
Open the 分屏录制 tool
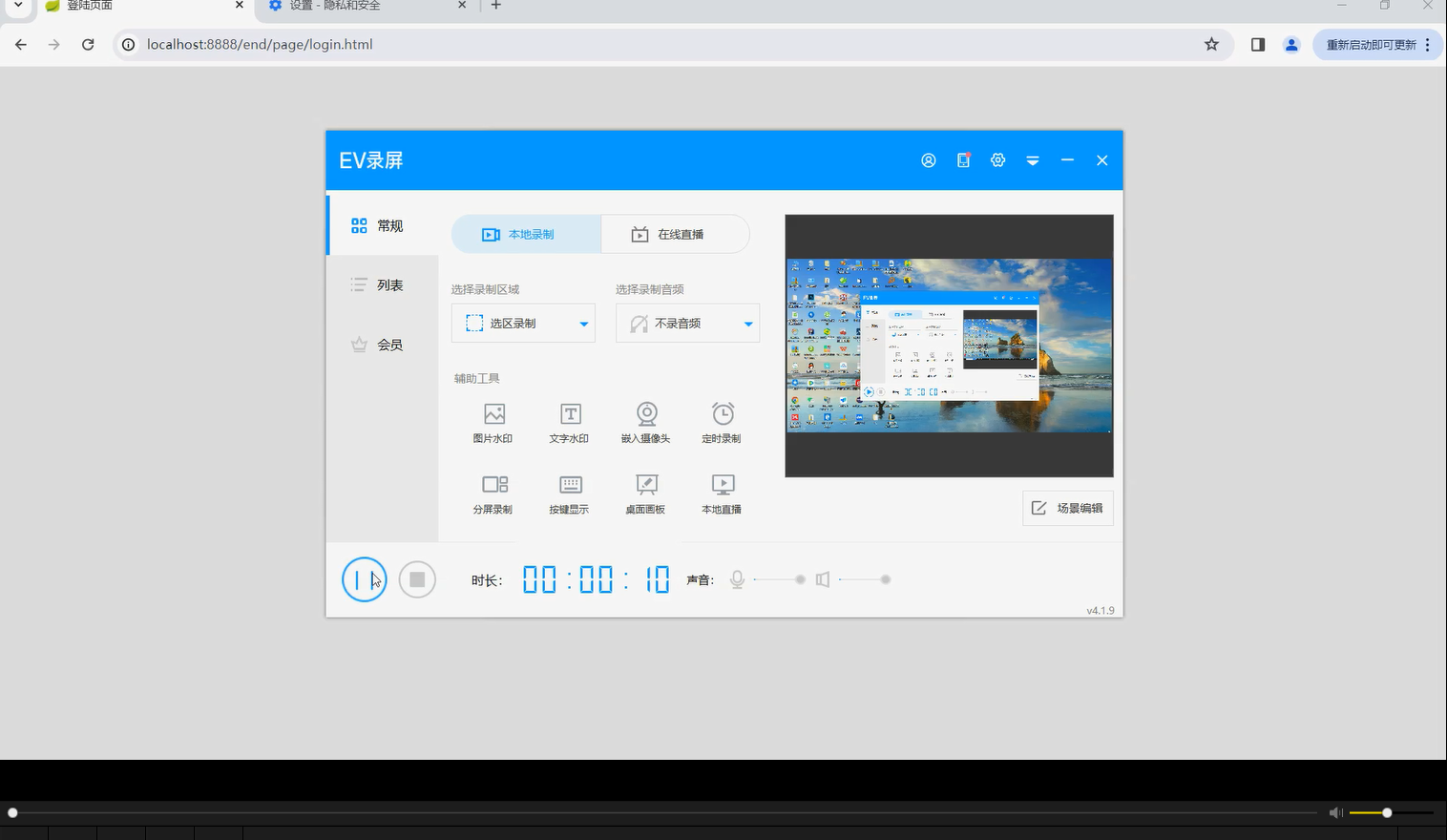493,493
